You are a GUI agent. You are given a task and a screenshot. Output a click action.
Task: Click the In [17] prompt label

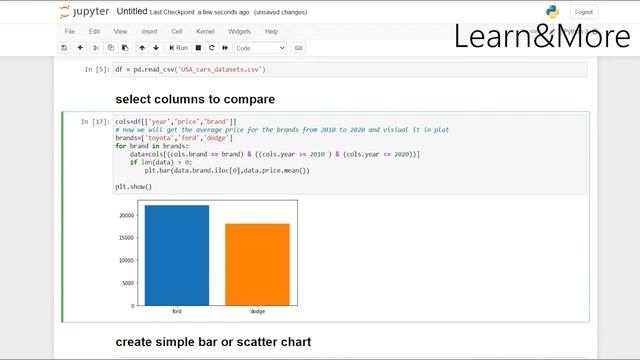point(95,122)
